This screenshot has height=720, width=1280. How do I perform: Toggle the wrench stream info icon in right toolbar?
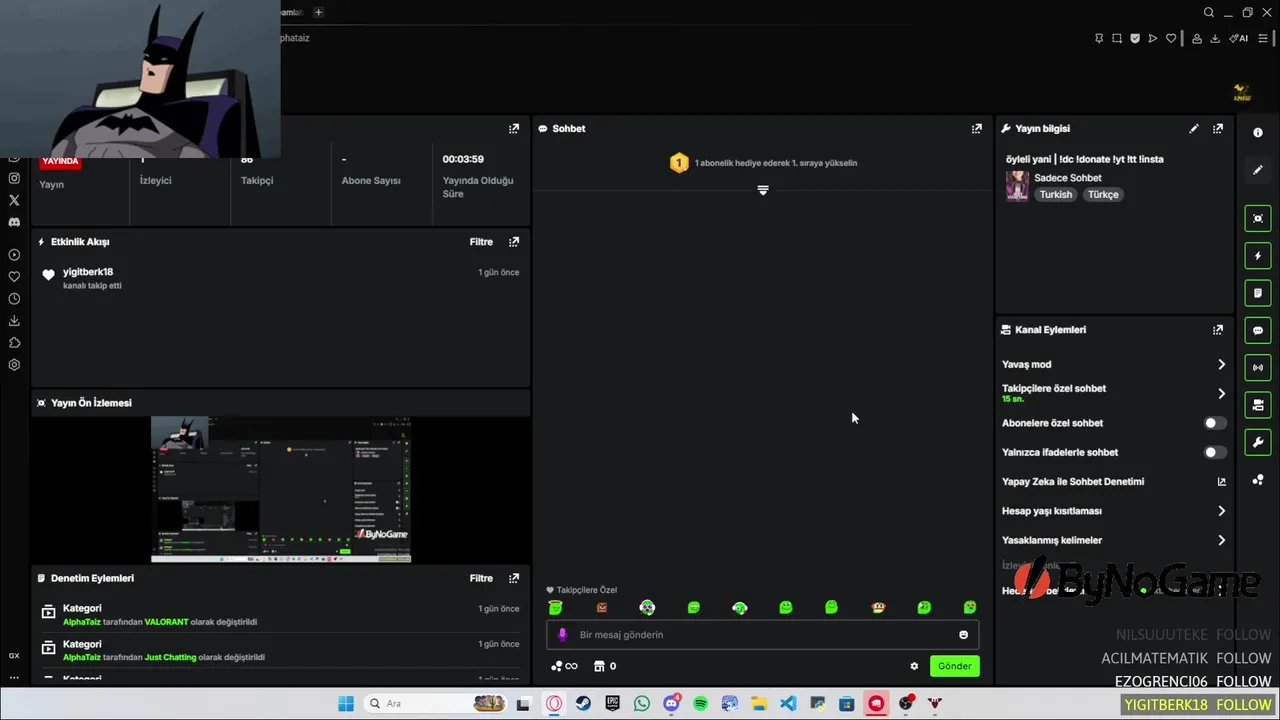click(1258, 442)
